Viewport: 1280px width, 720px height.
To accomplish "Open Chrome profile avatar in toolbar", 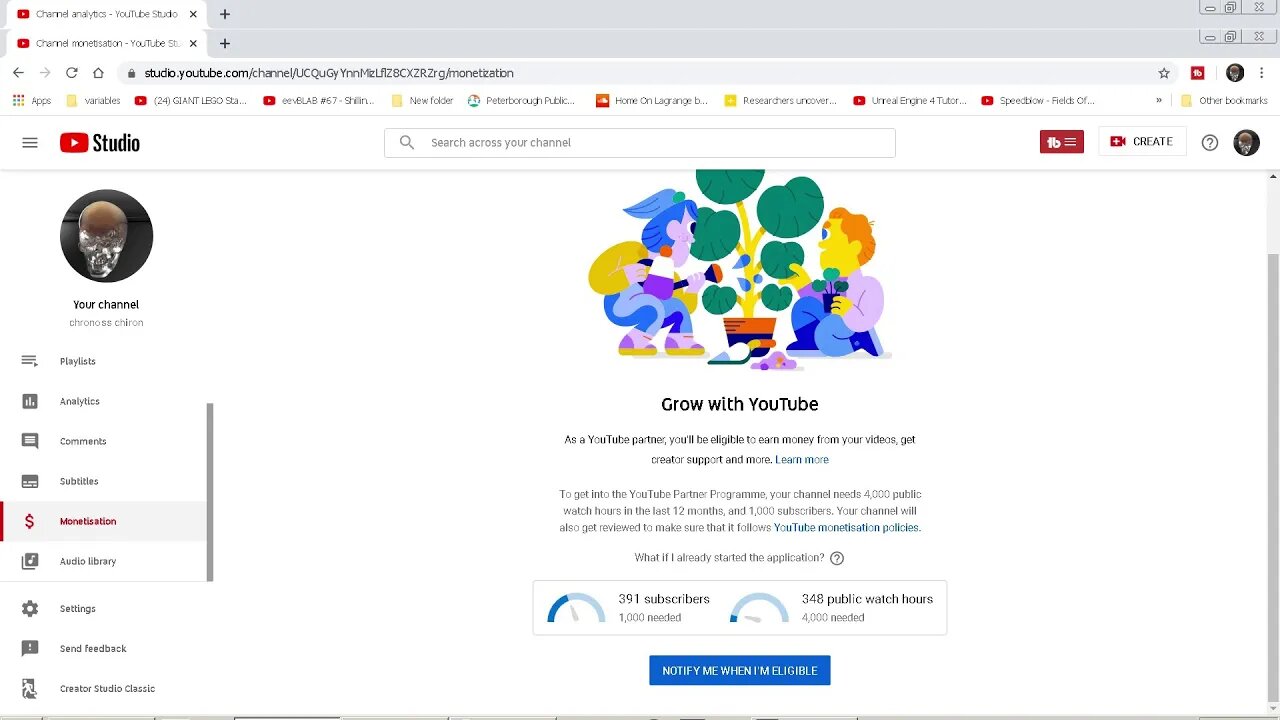I will tap(1235, 73).
